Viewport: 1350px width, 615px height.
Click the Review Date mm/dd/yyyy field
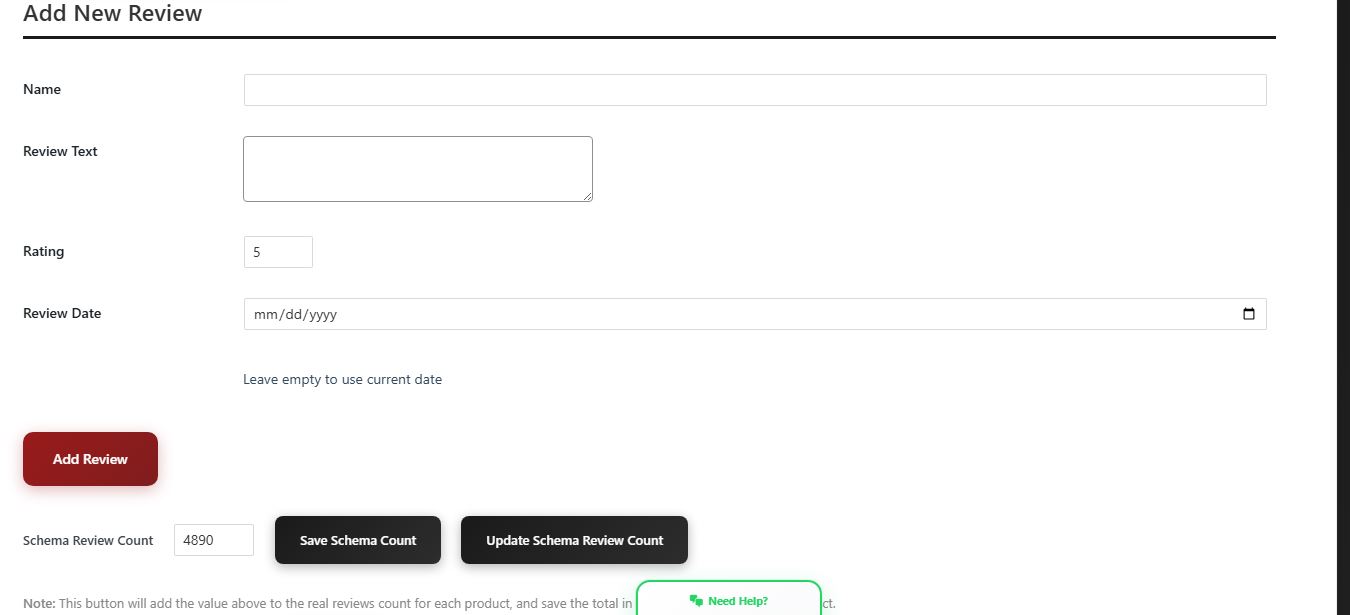(700, 313)
